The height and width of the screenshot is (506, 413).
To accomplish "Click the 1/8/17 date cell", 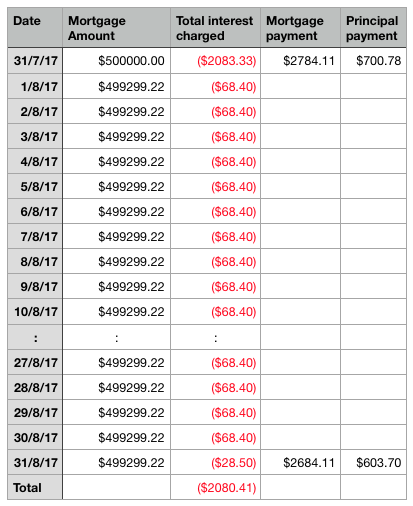I will tap(35, 86).
